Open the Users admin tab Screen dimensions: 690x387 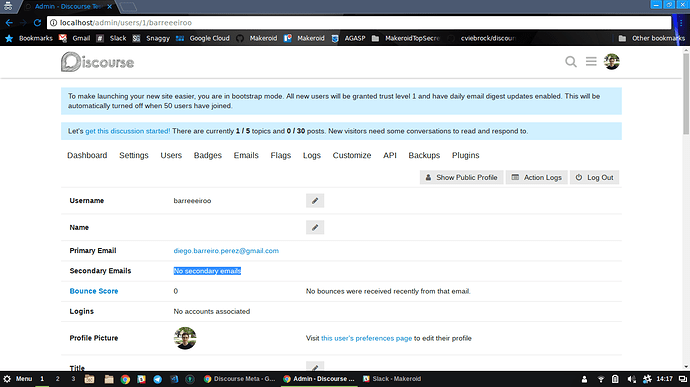pos(171,155)
